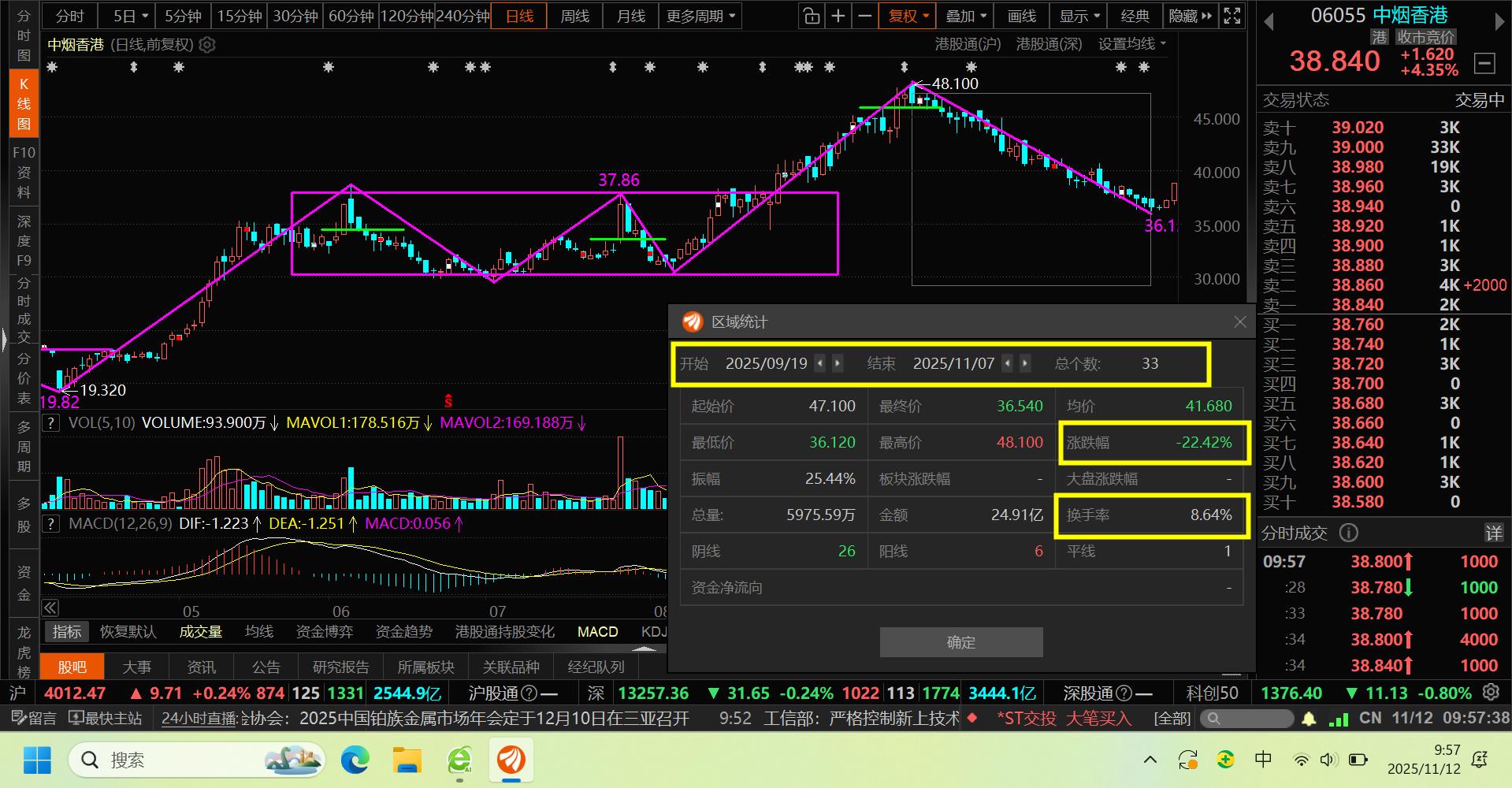This screenshot has width=1512, height=788.
Task: Click the status bar search field
Action: click(1246, 719)
